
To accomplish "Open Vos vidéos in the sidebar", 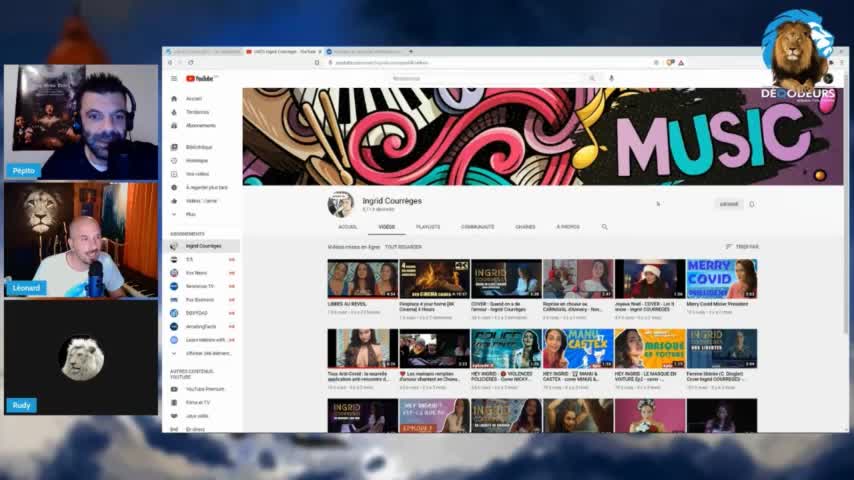I will pyautogui.click(x=197, y=174).
